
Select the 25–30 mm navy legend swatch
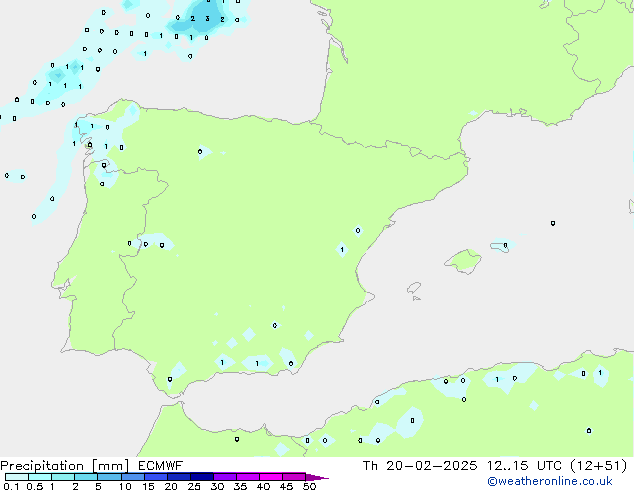tap(201, 477)
